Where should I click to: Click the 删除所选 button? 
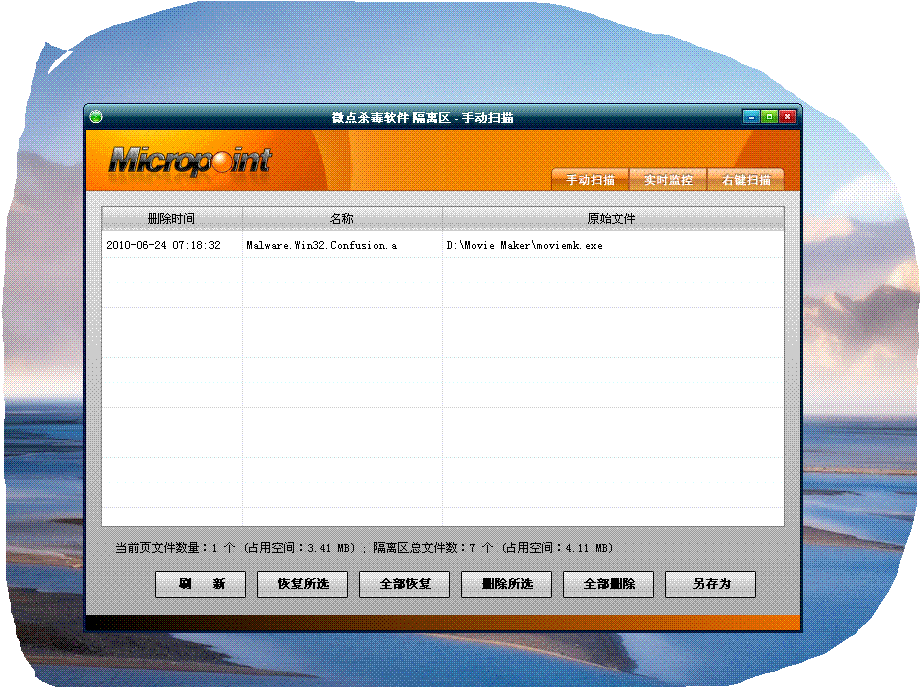coord(506,584)
